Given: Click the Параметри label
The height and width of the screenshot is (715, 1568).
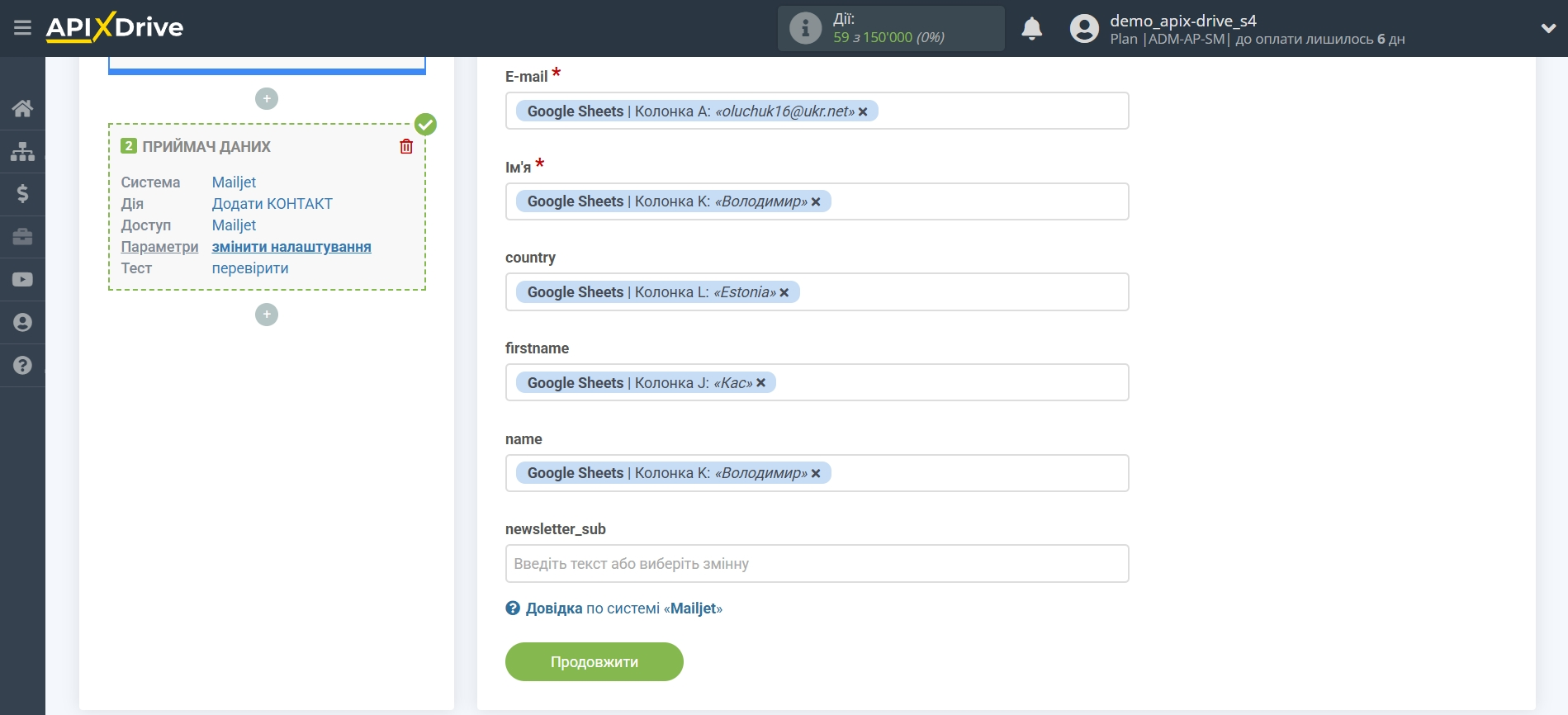Looking at the screenshot, I should click(159, 247).
